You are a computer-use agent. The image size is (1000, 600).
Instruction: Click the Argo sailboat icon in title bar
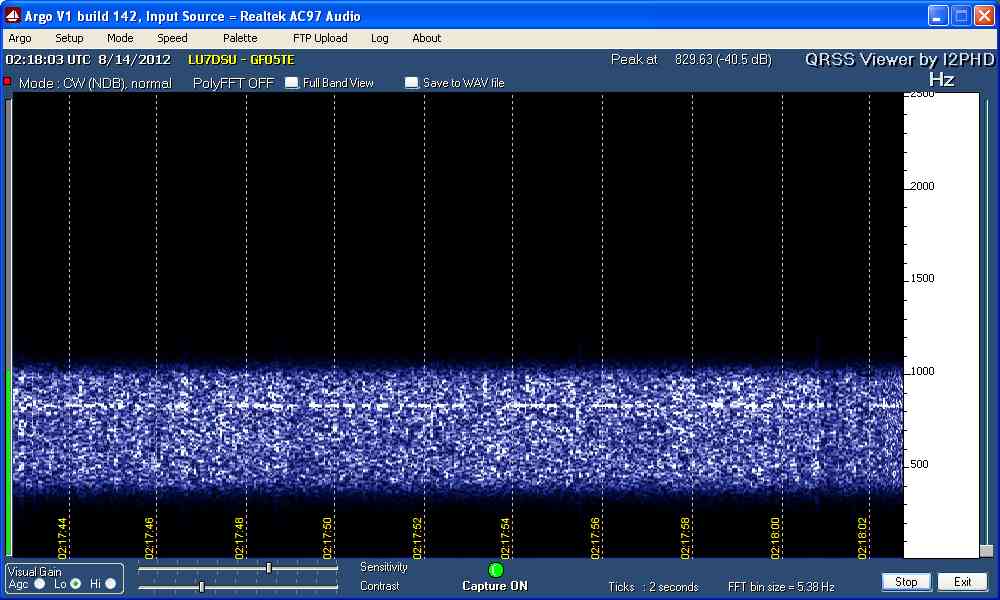point(12,15)
